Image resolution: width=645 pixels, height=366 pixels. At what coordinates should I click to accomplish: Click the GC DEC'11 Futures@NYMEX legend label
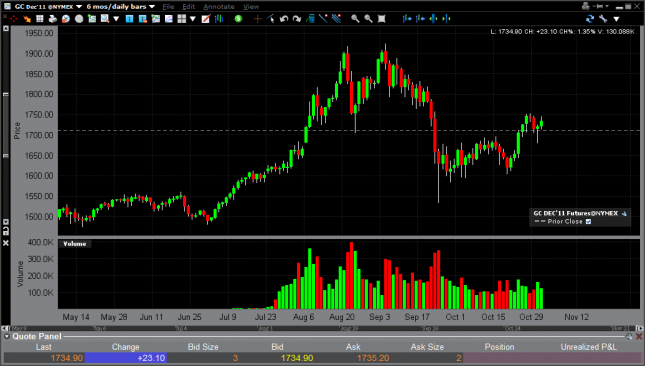tap(575, 213)
